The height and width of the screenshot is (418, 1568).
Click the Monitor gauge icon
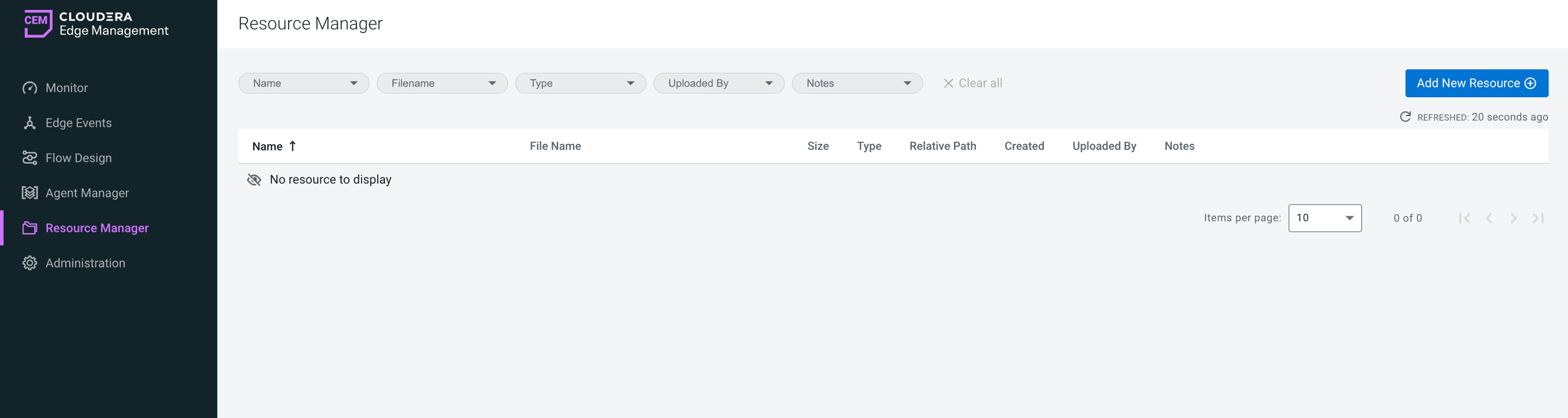tap(29, 88)
